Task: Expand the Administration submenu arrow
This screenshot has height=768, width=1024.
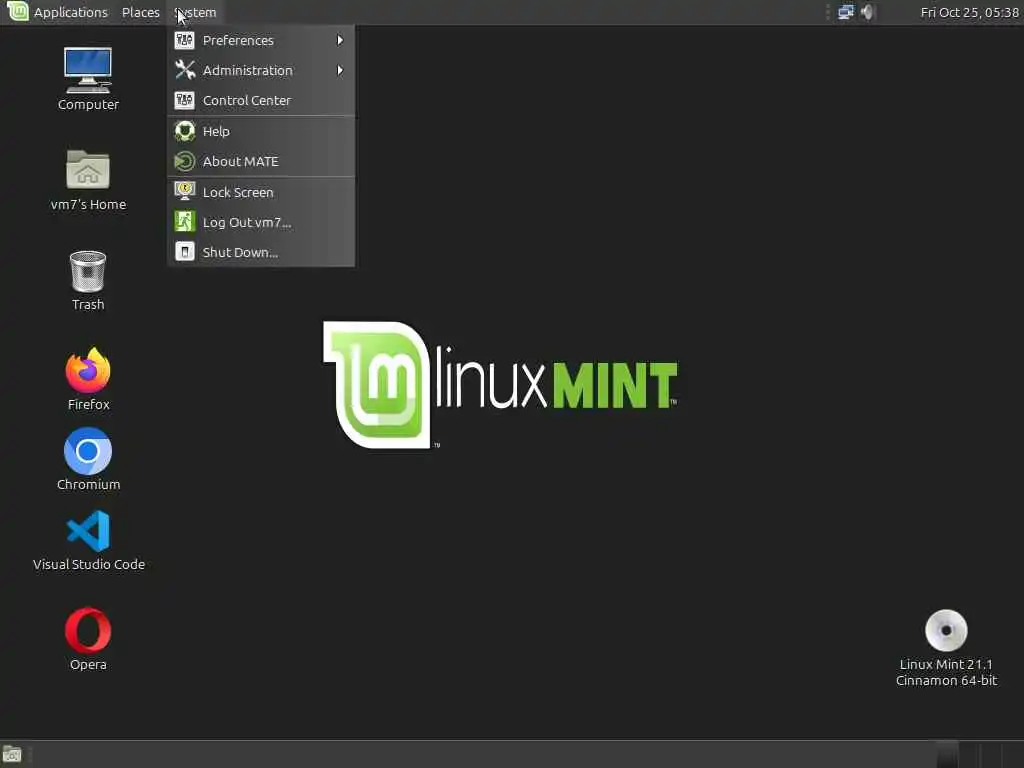Action: tap(340, 70)
